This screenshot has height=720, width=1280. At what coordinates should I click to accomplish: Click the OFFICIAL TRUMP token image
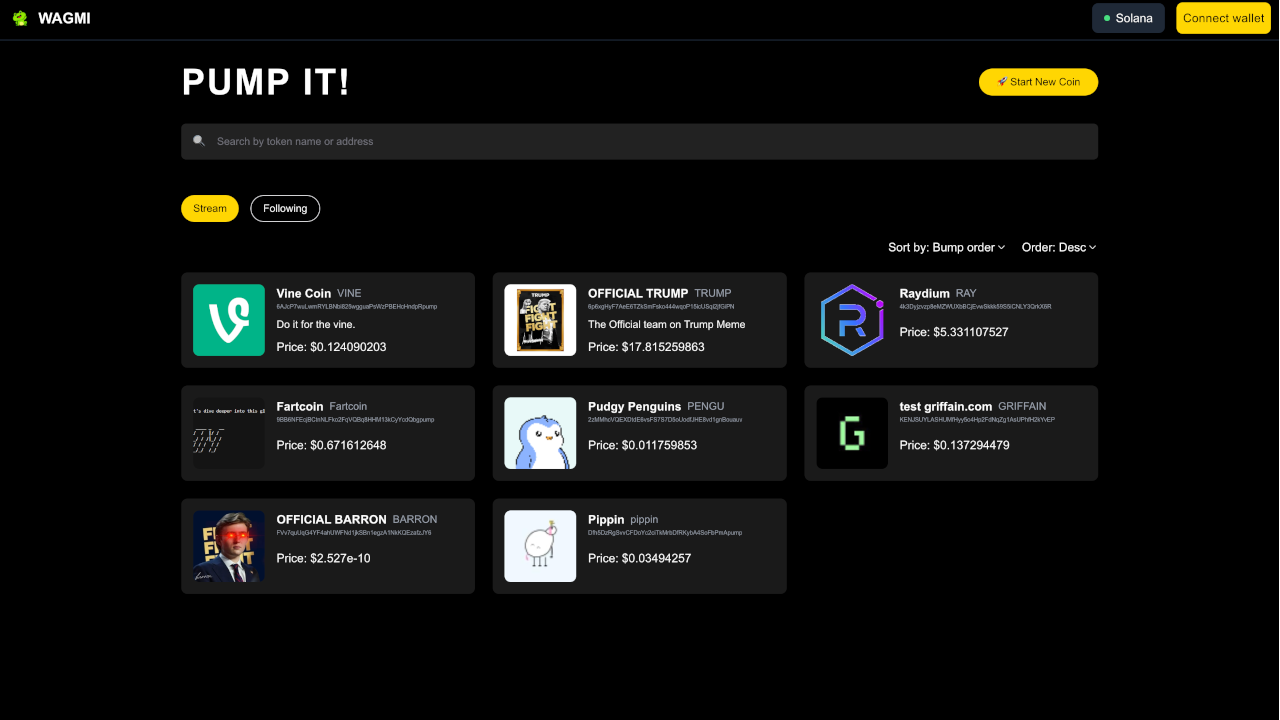[540, 320]
